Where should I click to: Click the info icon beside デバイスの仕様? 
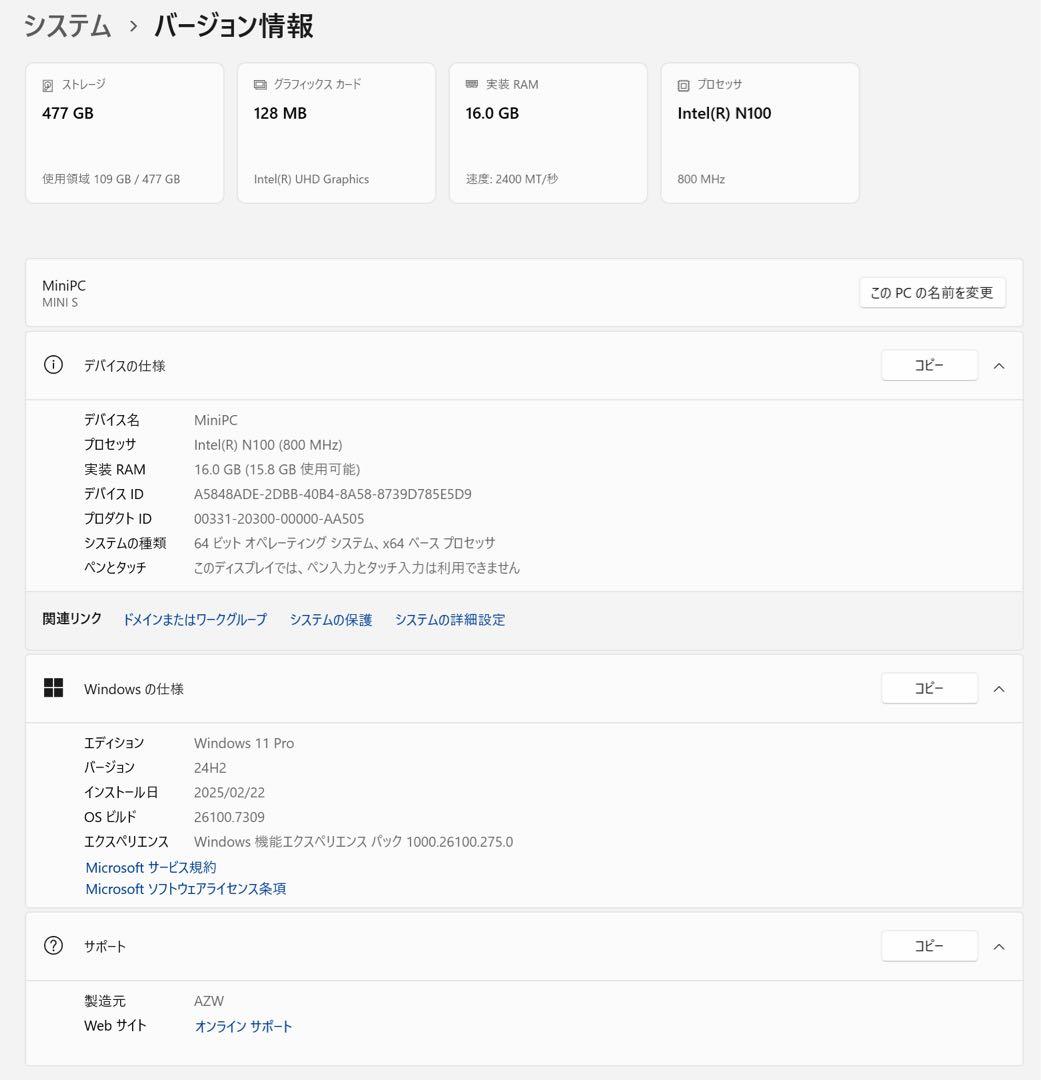click(x=54, y=365)
